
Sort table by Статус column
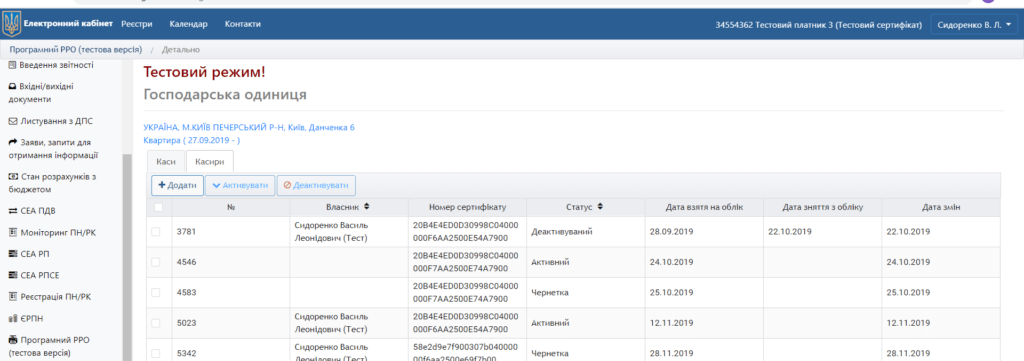pos(584,207)
